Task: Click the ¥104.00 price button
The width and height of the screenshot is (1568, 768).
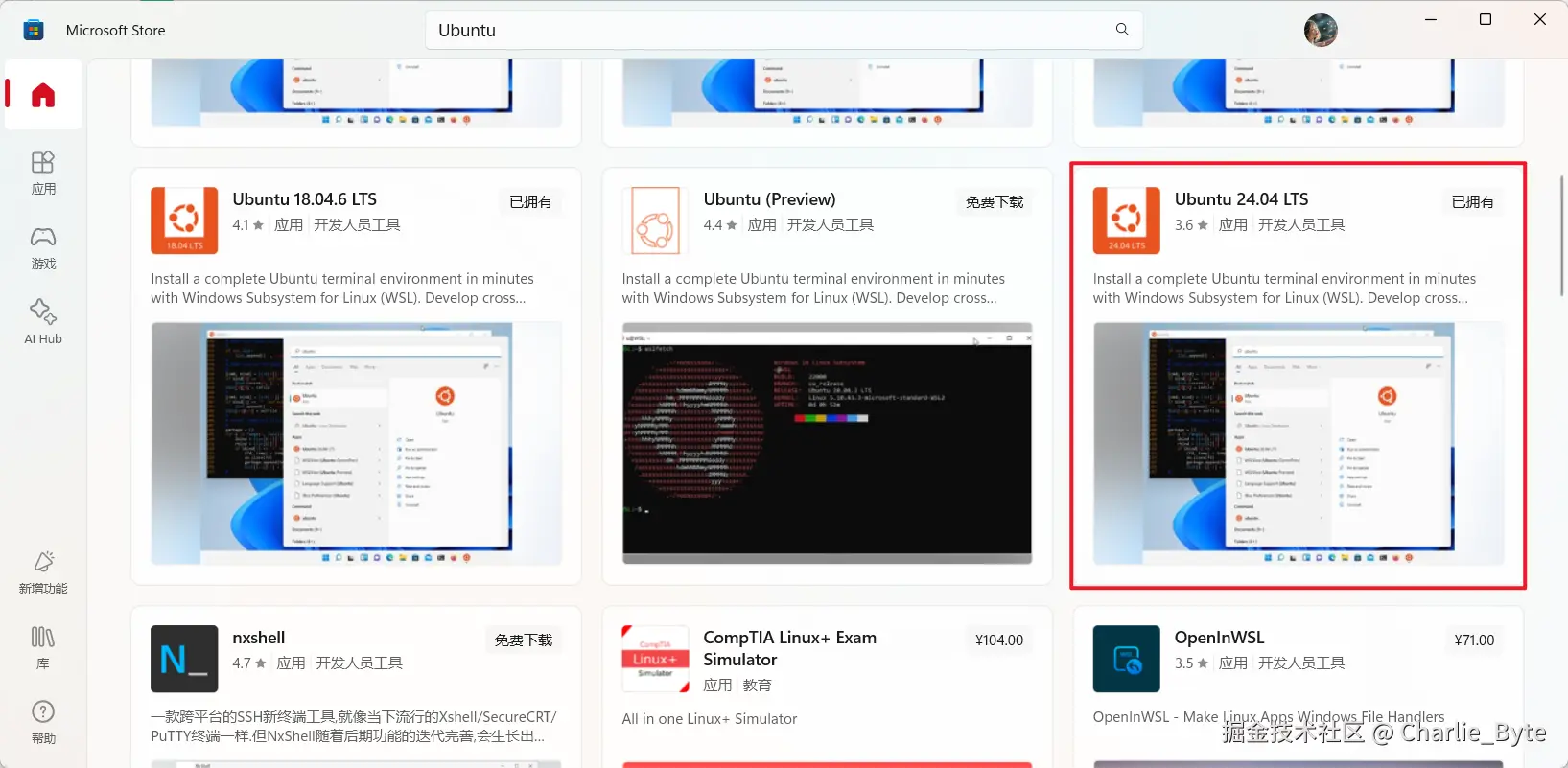Action: [x=999, y=640]
